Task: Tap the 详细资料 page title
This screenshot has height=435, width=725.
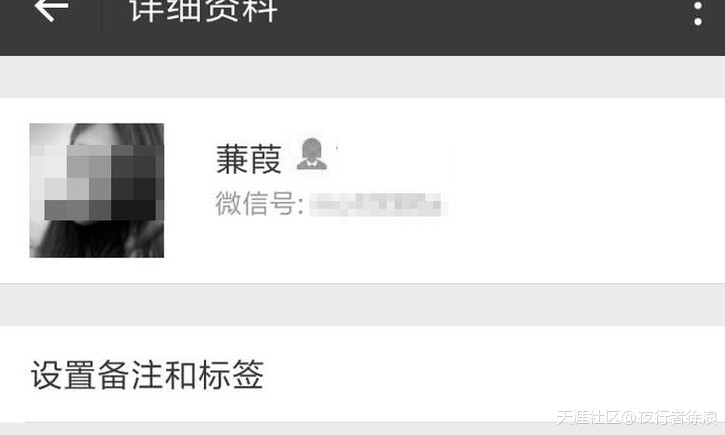Action: pyautogui.click(x=203, y=10)
